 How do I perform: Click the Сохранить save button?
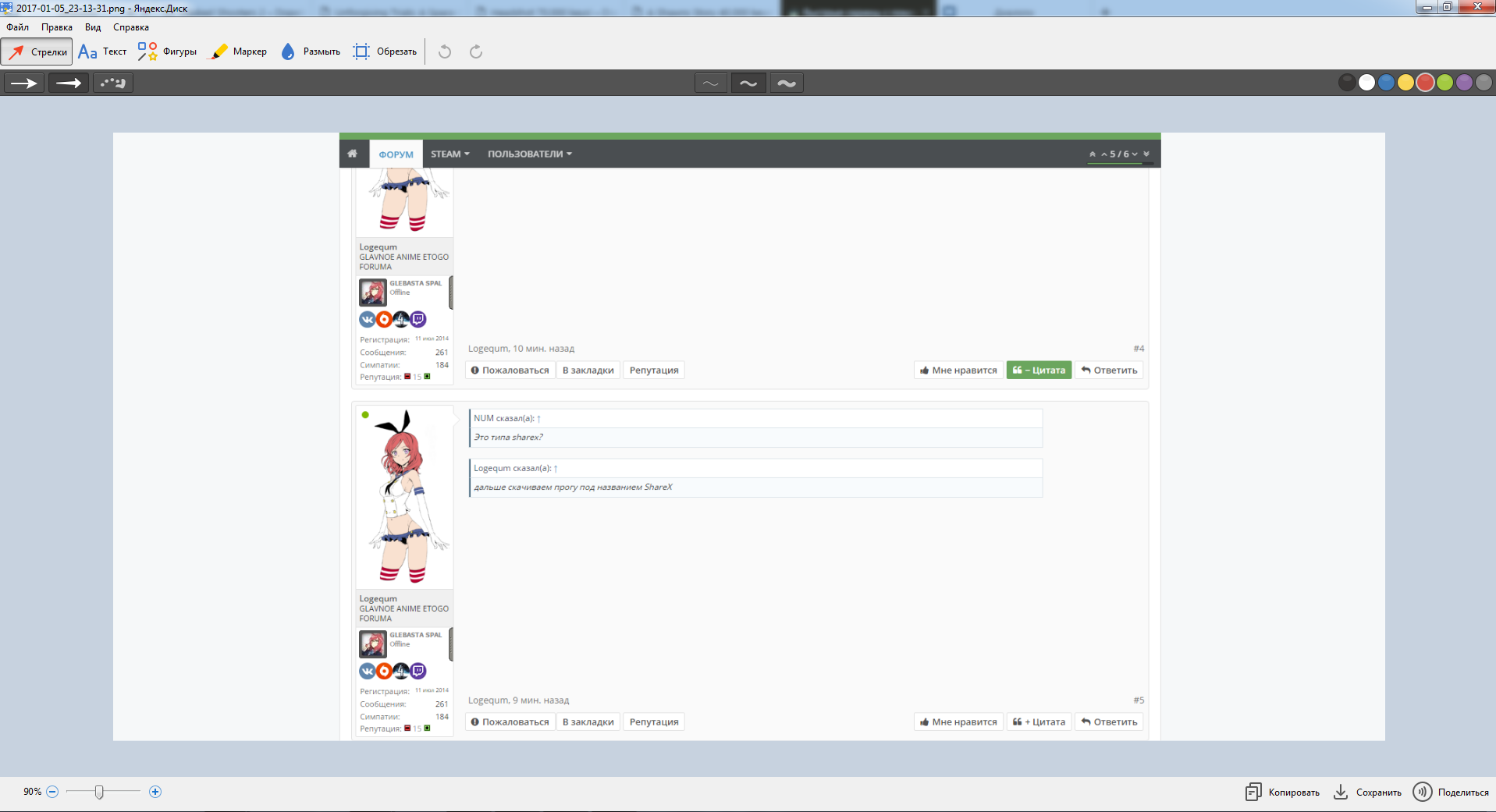tap(1367, 792)
